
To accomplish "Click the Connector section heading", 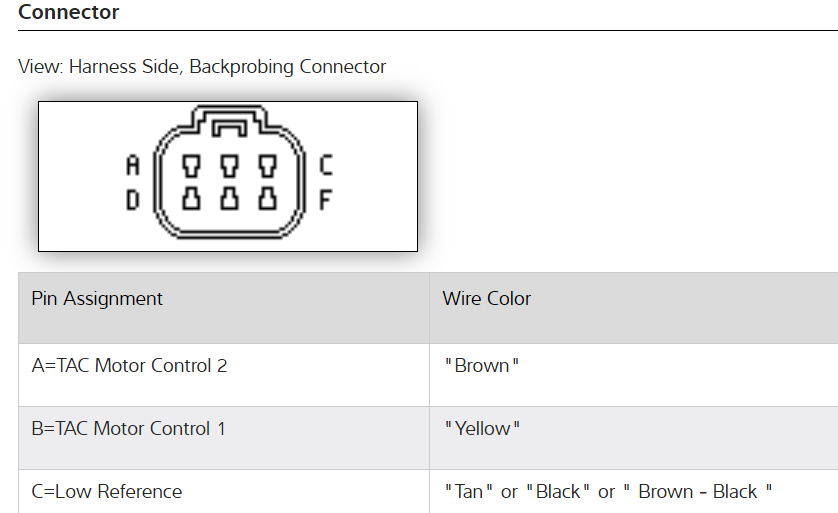I will pos(68,13).
